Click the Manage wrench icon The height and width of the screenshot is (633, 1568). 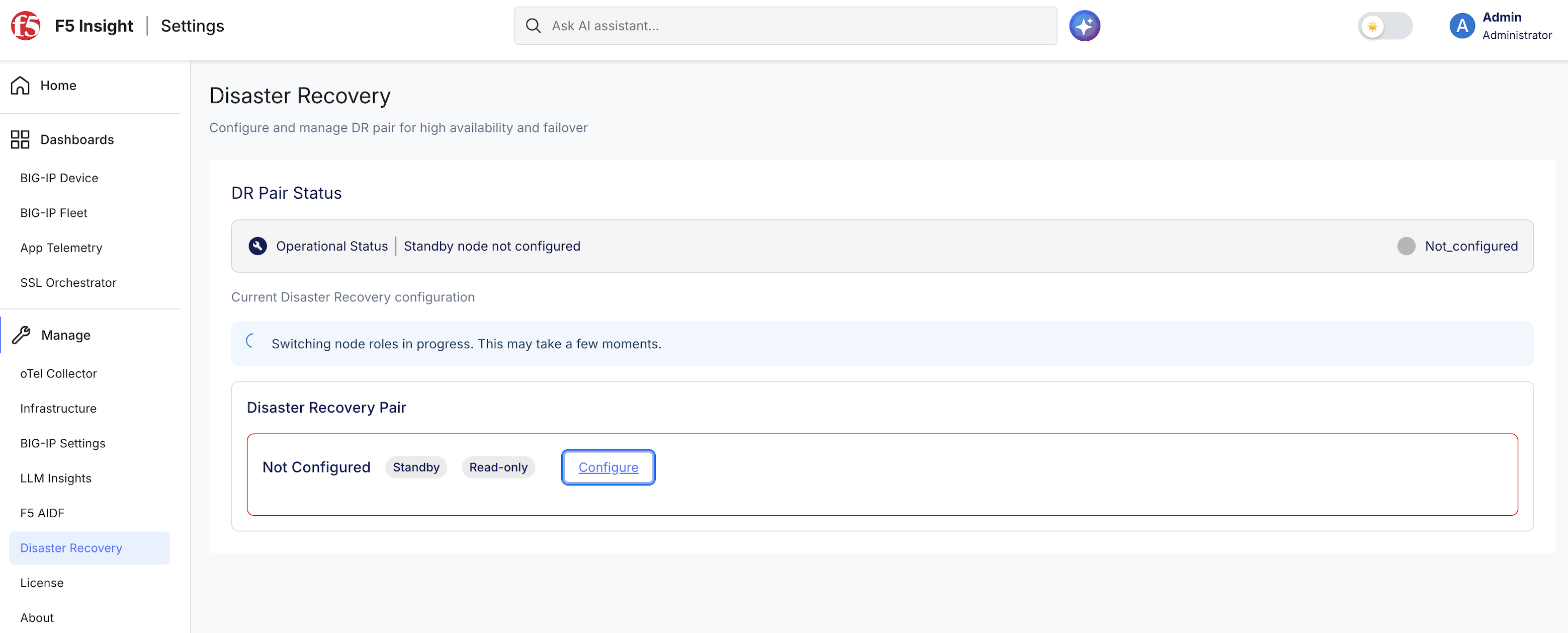point(21,335)
